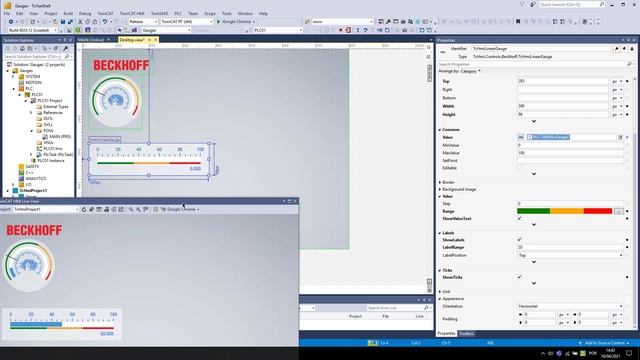Click the MaxValue input field

tap(570, 153)
